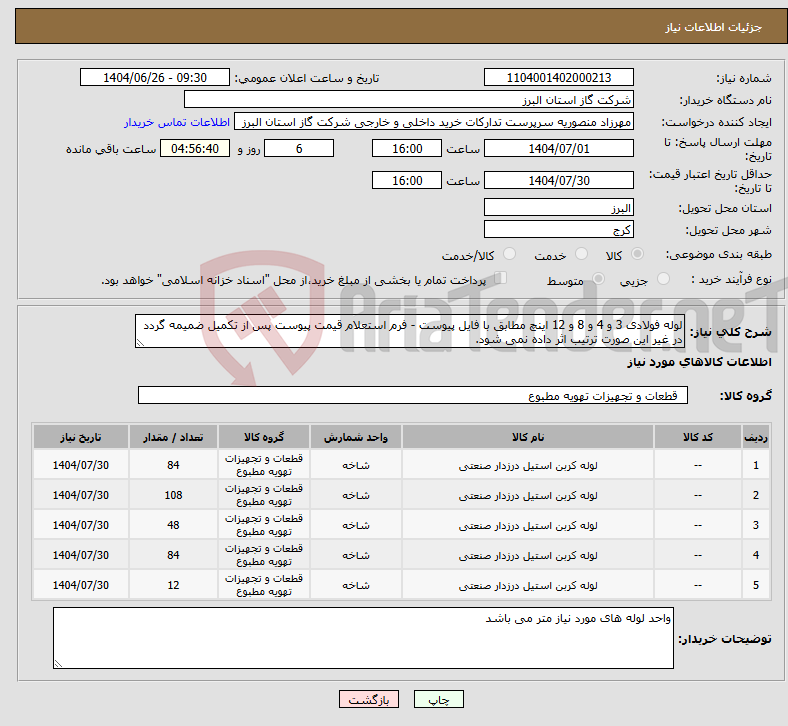Select the متوسط purchase type radio

pyautogui.click(x=598, y=279)
